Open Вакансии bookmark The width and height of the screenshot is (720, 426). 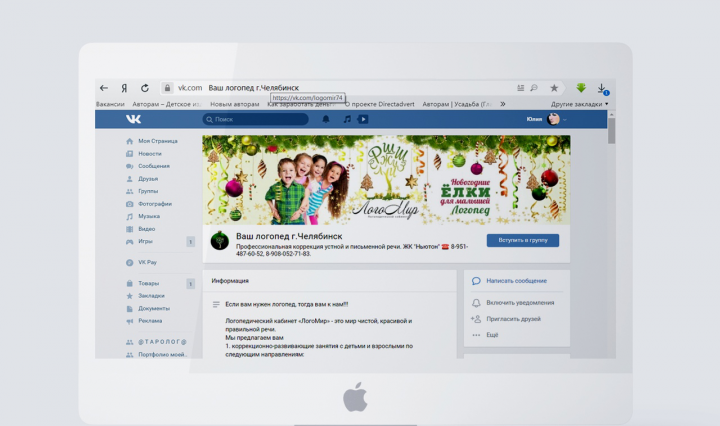point(110,104)
